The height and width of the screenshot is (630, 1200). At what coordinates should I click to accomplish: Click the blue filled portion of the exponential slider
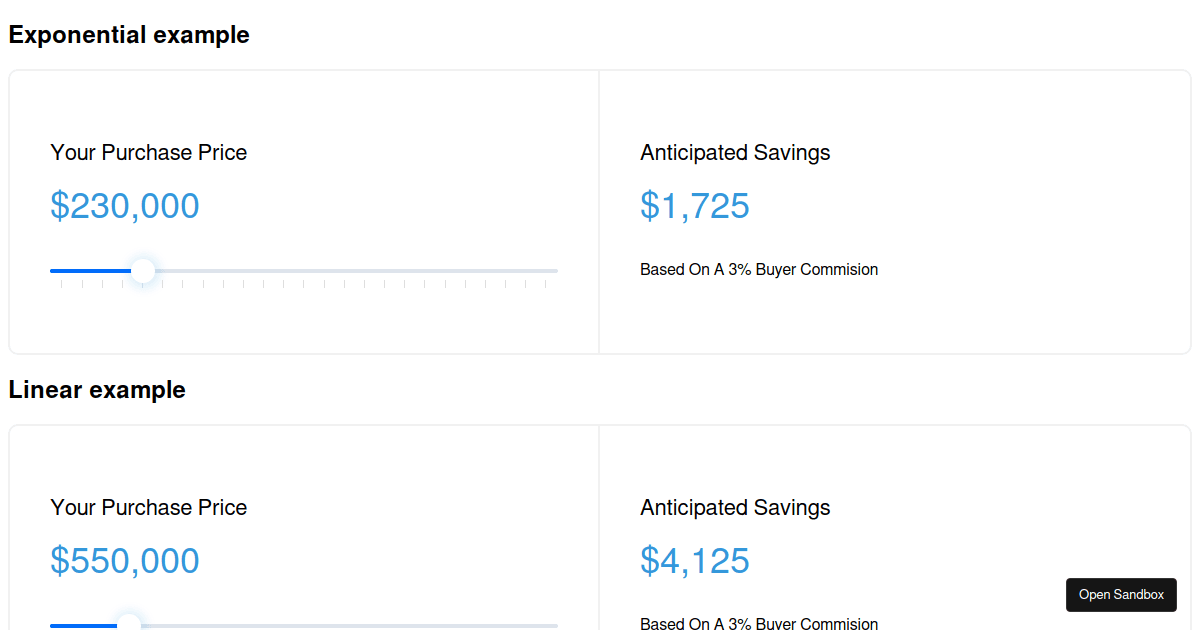pos(90,270)
